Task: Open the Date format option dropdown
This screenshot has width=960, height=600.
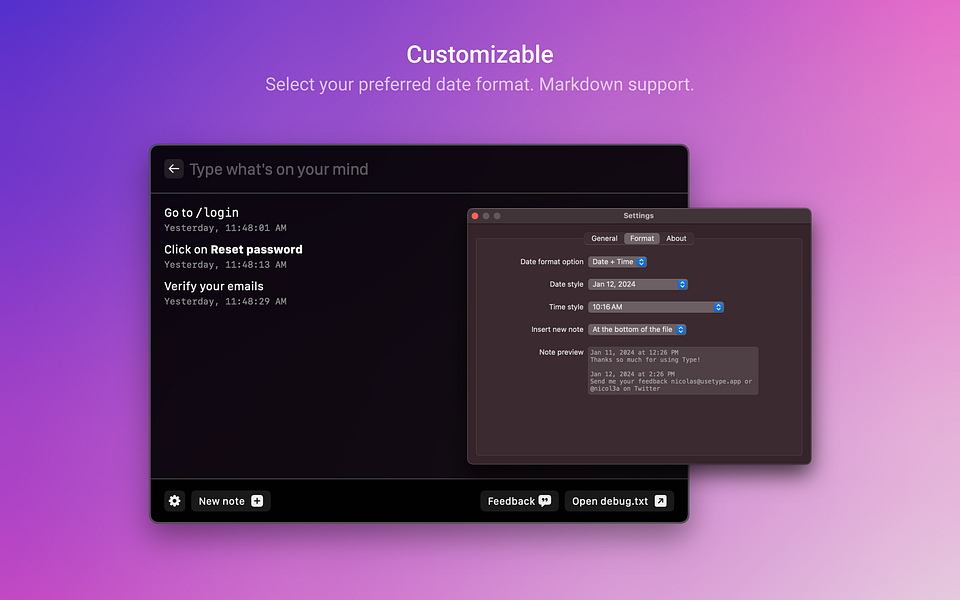Action: point(617,261)
